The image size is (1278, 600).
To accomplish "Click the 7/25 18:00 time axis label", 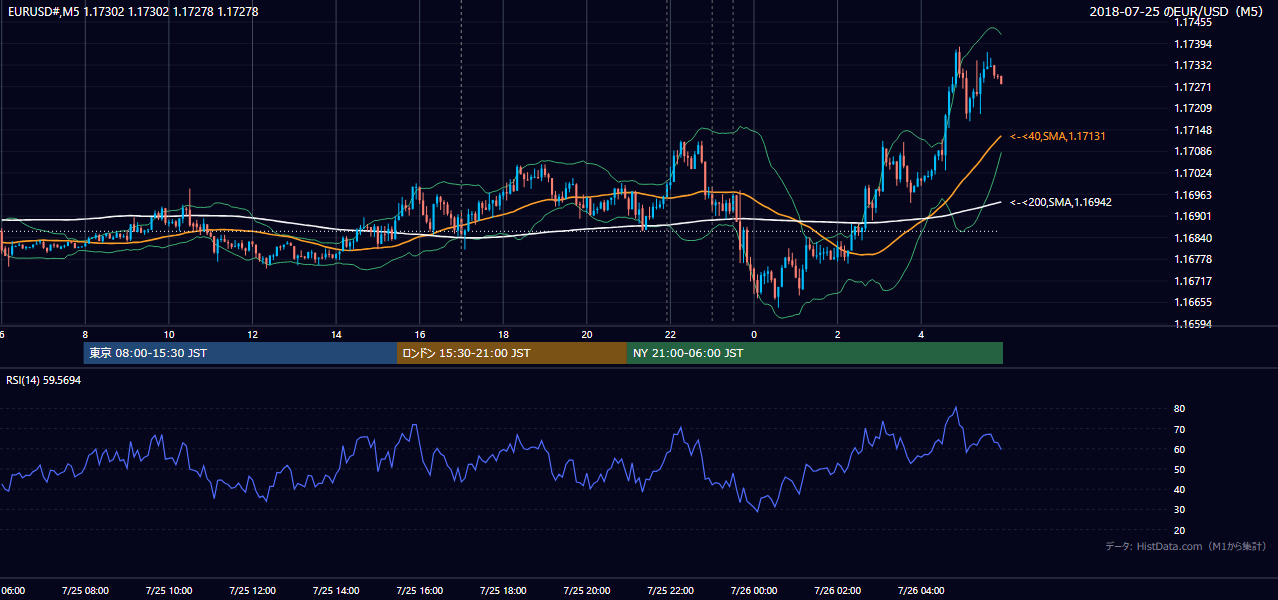I will (x=502, y=591).
